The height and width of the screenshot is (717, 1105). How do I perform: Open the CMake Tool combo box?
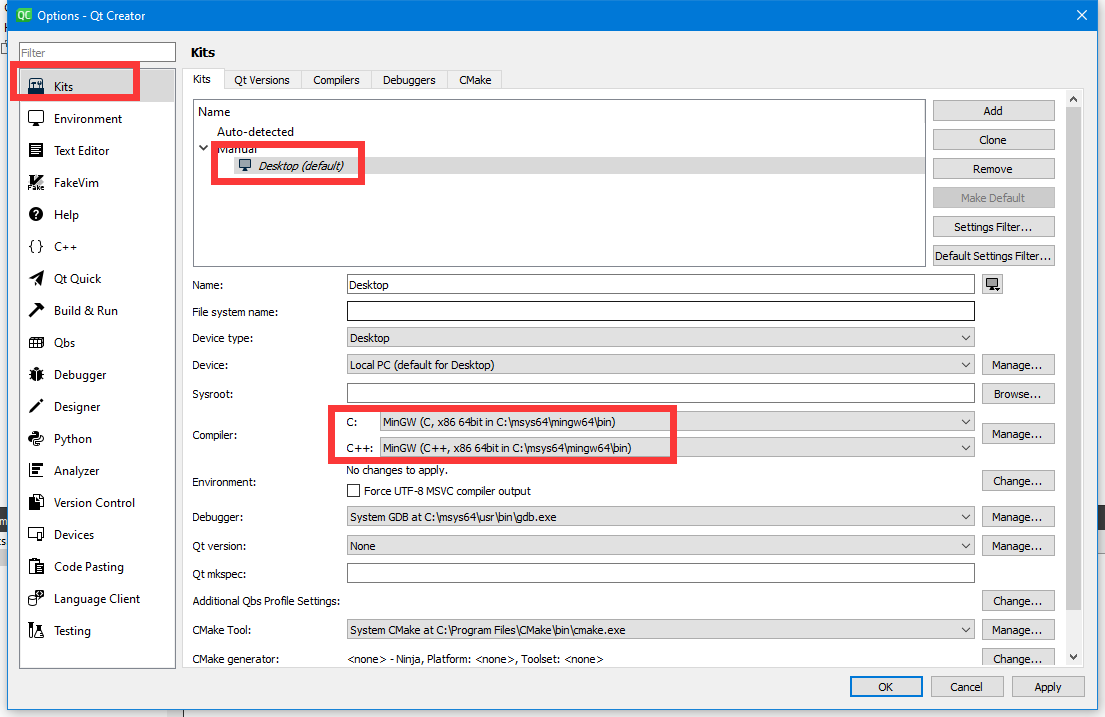click(x=660, y=630)
